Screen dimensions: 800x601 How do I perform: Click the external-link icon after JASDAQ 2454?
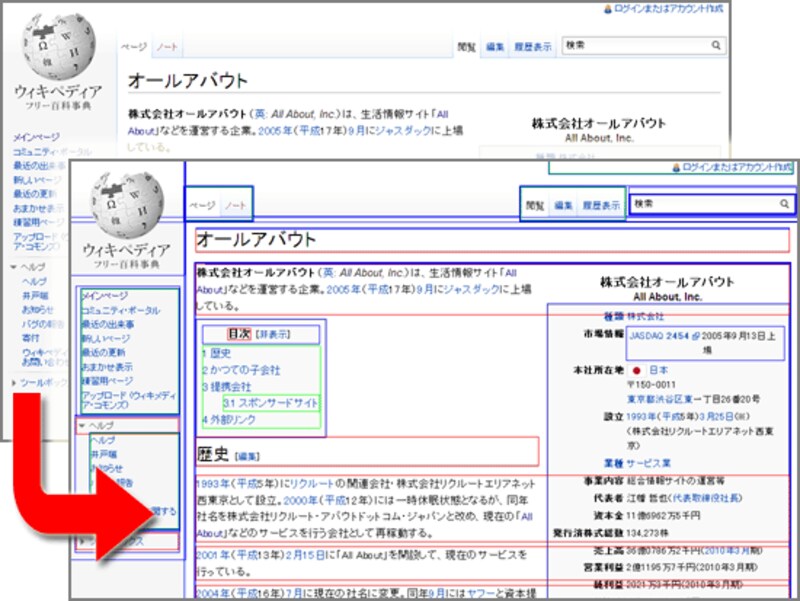pos(695,336)
